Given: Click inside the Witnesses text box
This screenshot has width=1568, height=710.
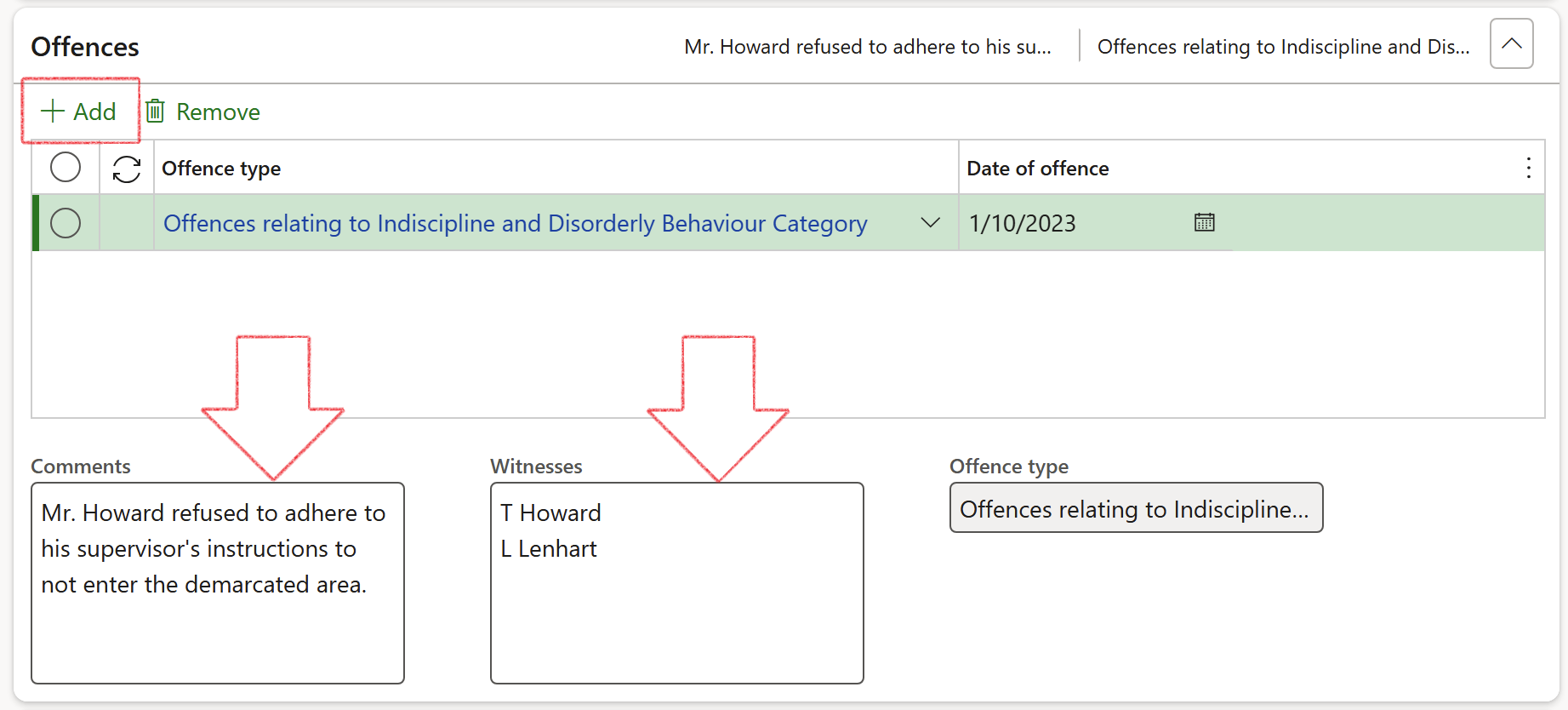Looking at the screenshot, I should tap(676, 621).
